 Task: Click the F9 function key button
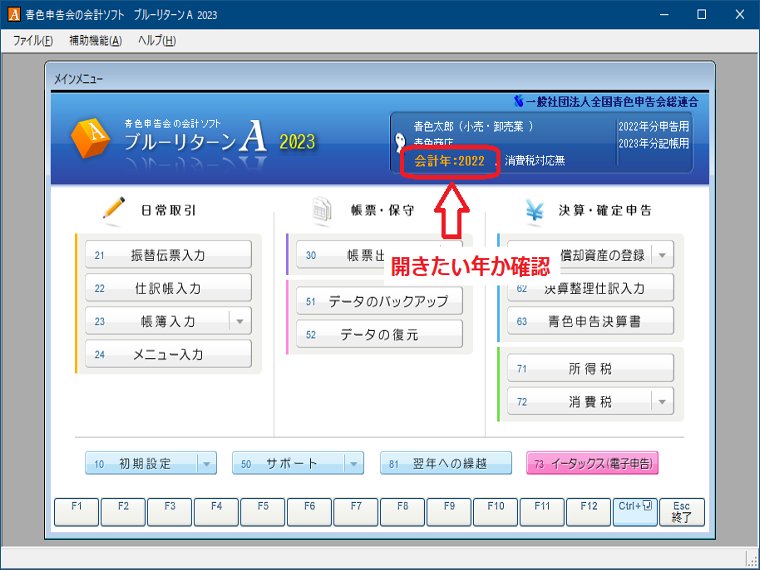[449, 512]
